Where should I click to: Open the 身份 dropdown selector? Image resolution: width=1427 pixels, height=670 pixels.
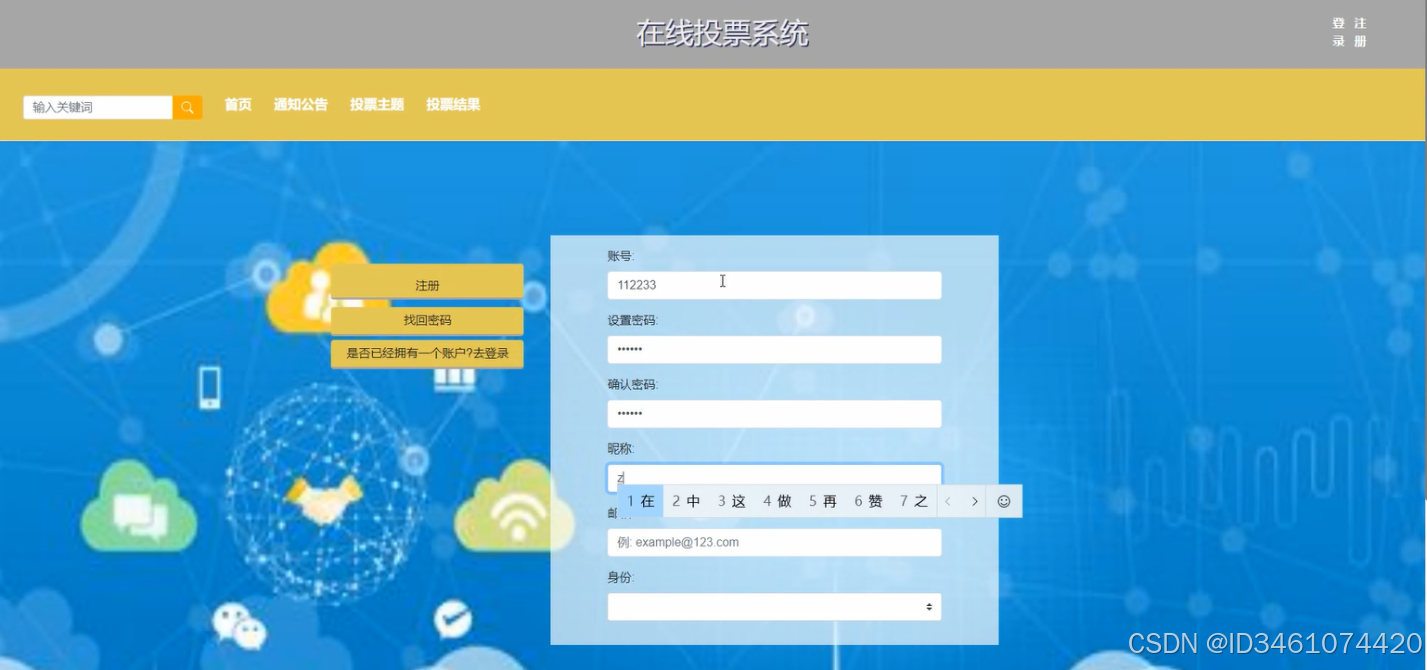(x=774, y=607)
